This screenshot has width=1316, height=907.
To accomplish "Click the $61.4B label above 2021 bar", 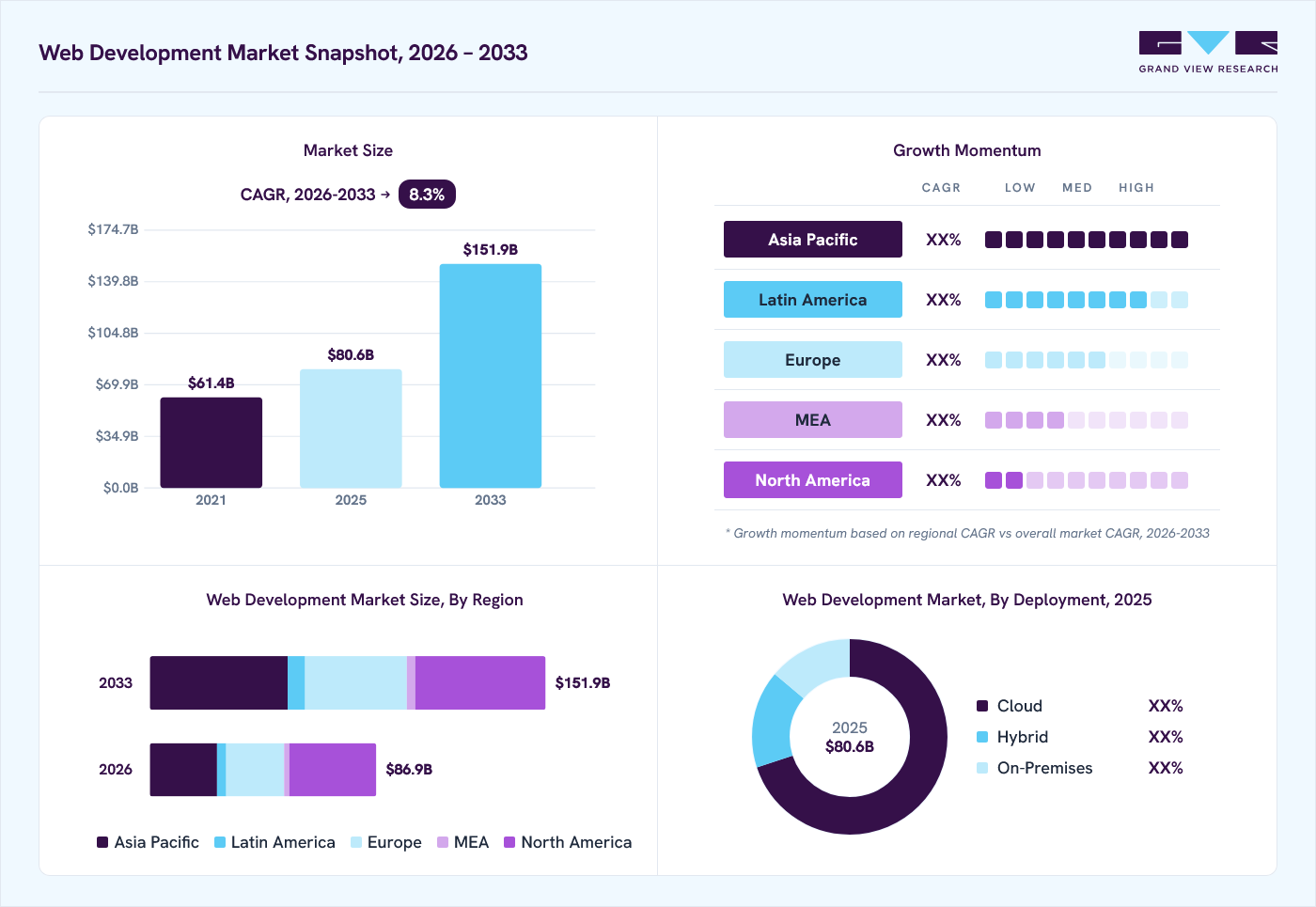I will pyautogui.click(x=211, y=383).
